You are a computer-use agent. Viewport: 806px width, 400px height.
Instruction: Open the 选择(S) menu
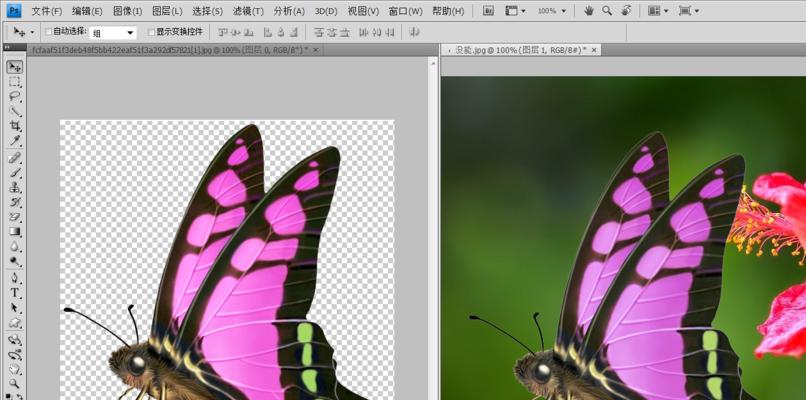tap(207, 11)
